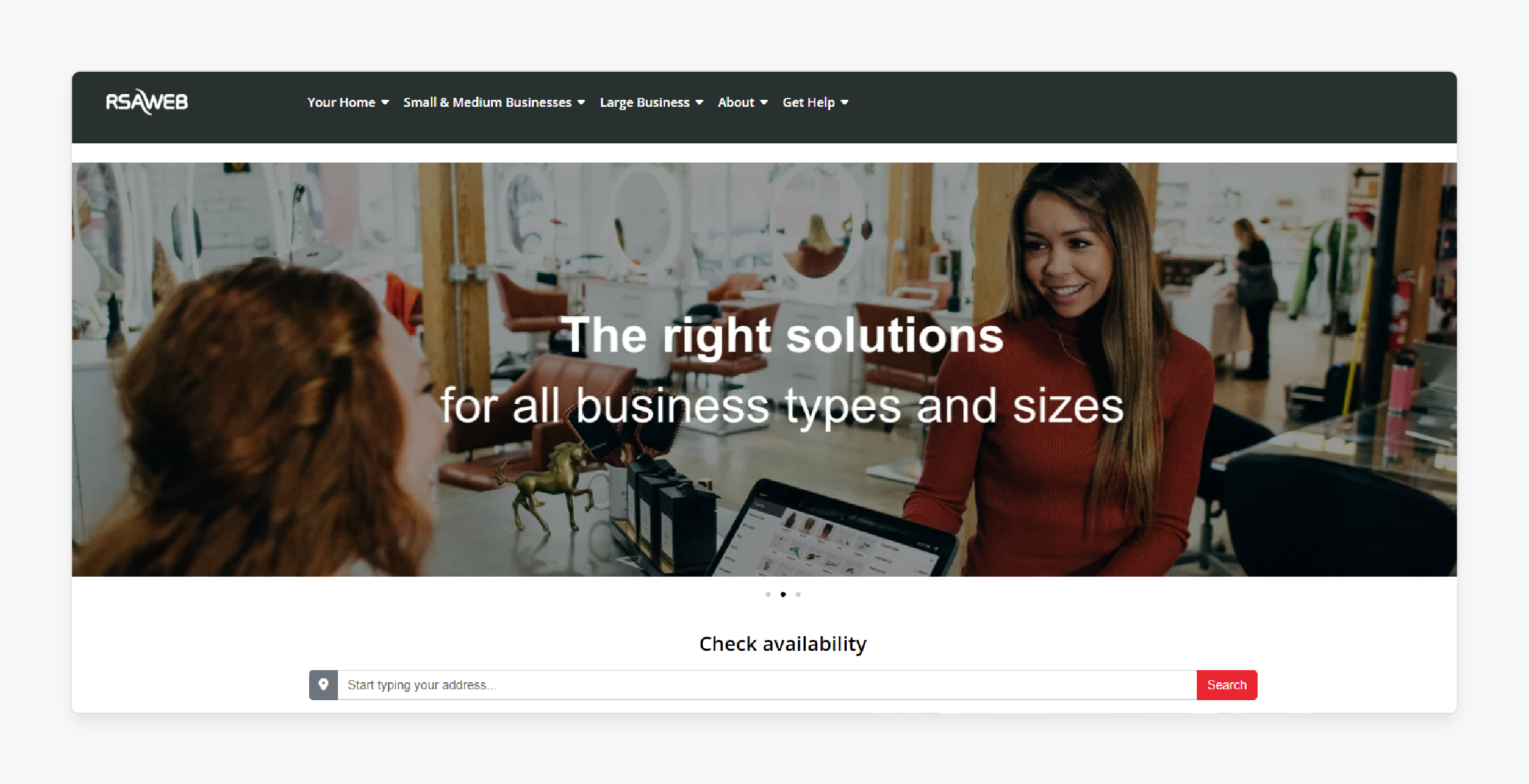This screenshot has width=1529, height=784.
Task: Click the About dropdown arrow
Action: [764, 102]
